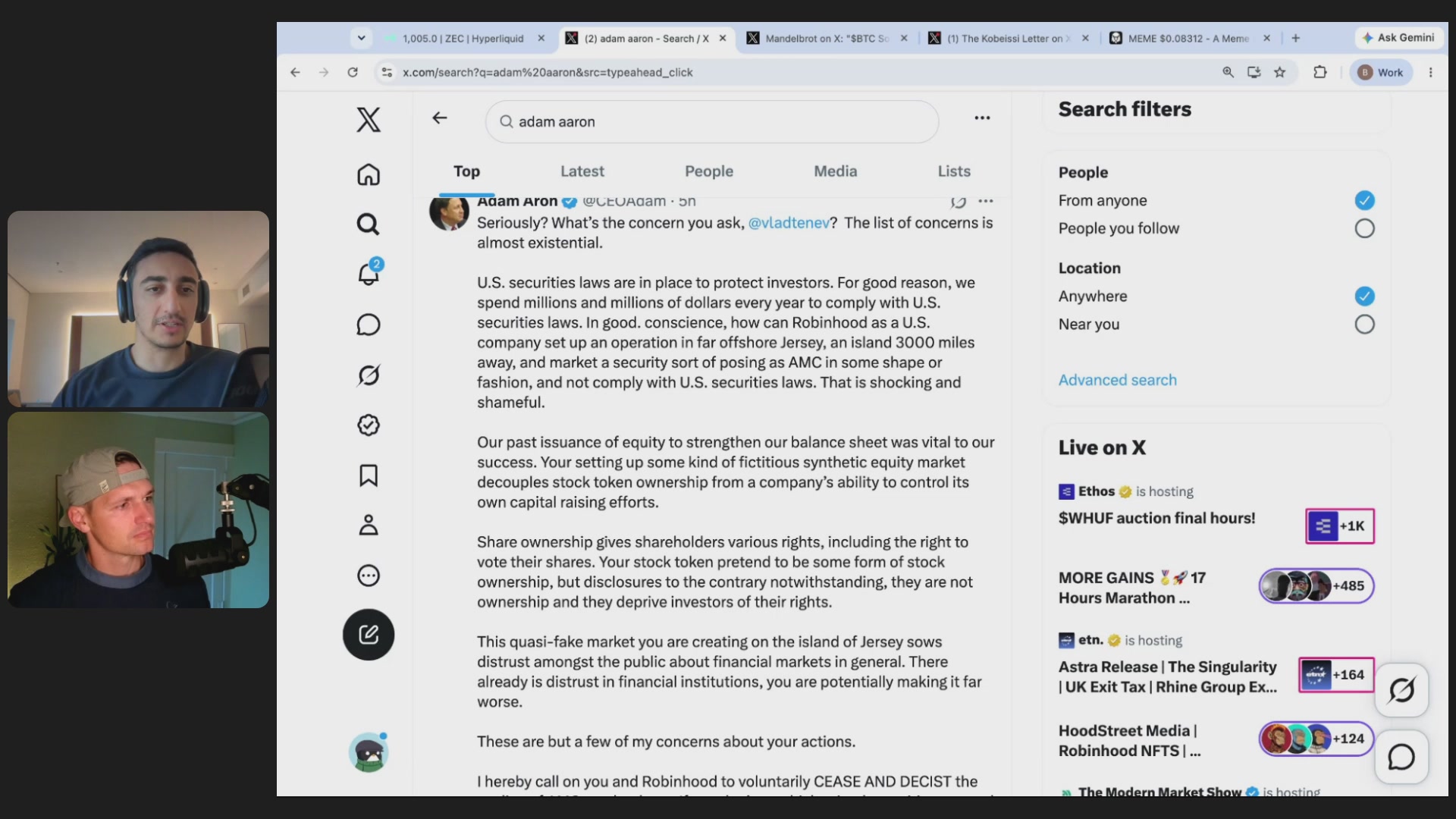Open search options three-dot menu
This screenshot has width=1456, height=819.
click(982, 118)
